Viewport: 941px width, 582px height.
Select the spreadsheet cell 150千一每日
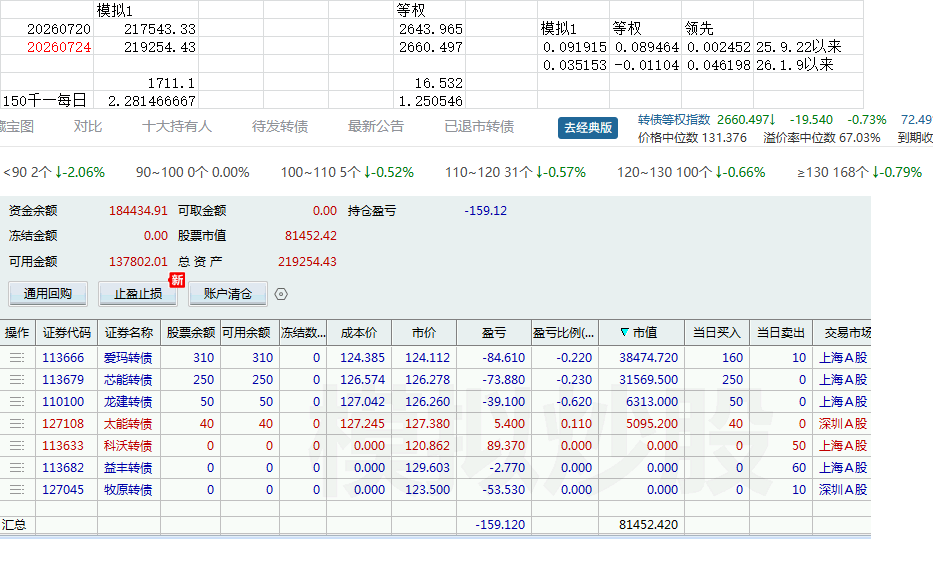click(47, 101)
